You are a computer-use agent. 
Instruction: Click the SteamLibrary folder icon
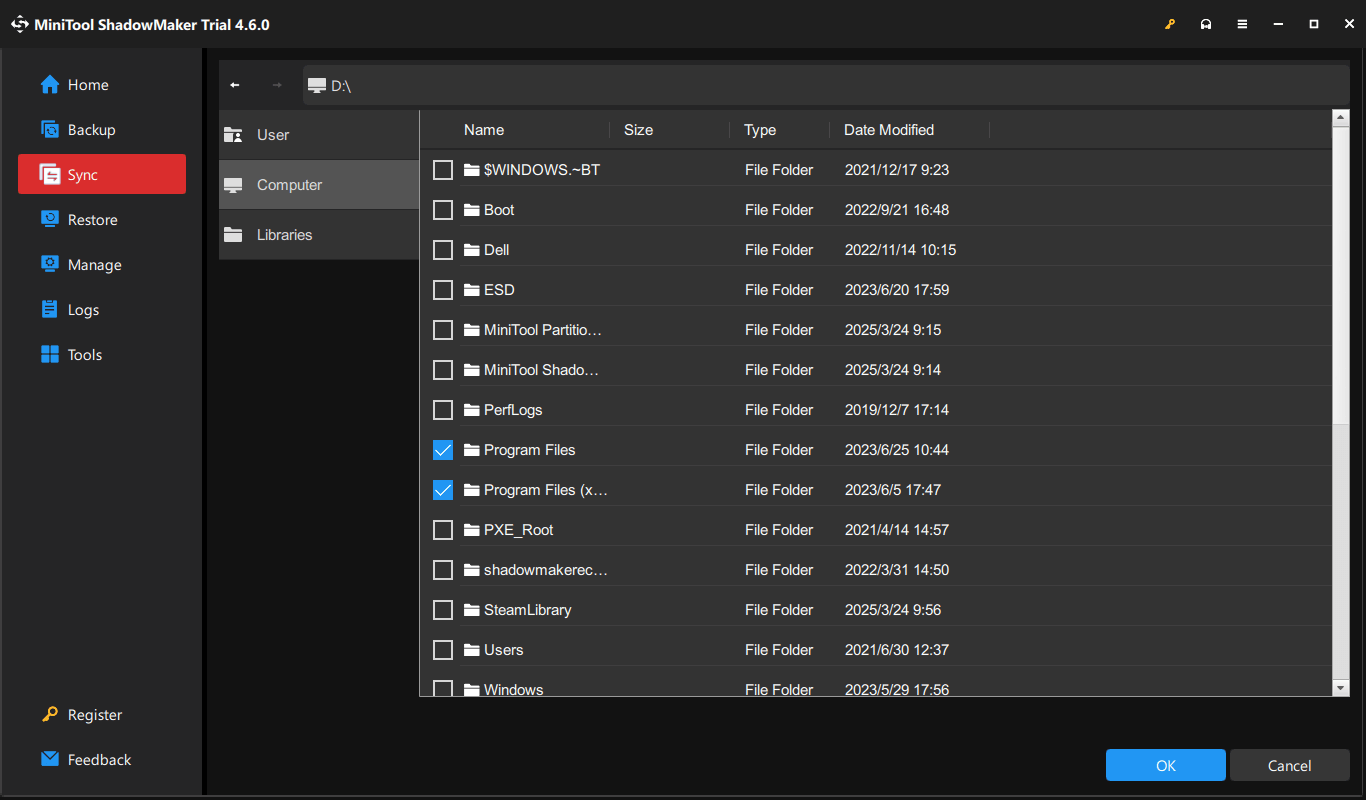point(472,610)
